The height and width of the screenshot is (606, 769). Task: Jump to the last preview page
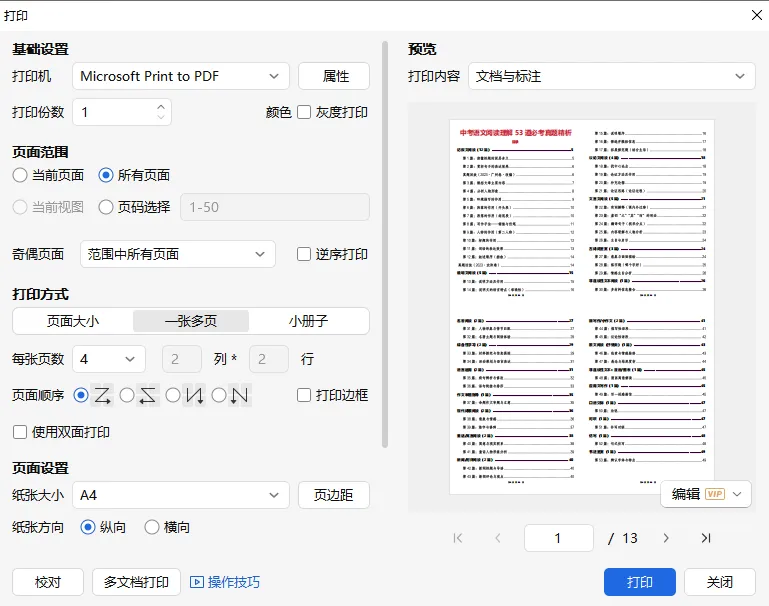coord(706,538)
